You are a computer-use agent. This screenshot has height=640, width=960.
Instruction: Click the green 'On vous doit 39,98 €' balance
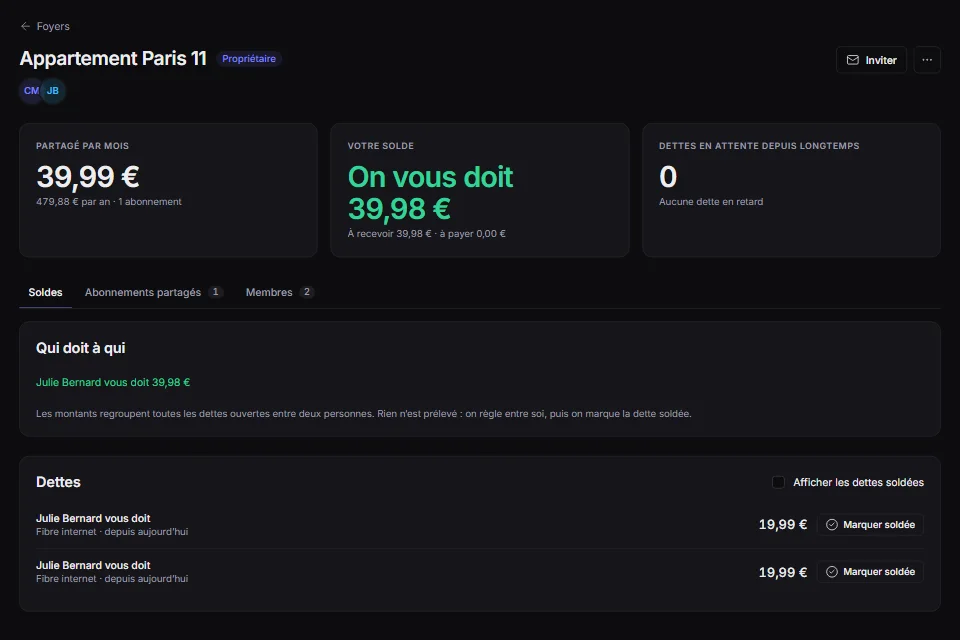[x=430, y=192]
